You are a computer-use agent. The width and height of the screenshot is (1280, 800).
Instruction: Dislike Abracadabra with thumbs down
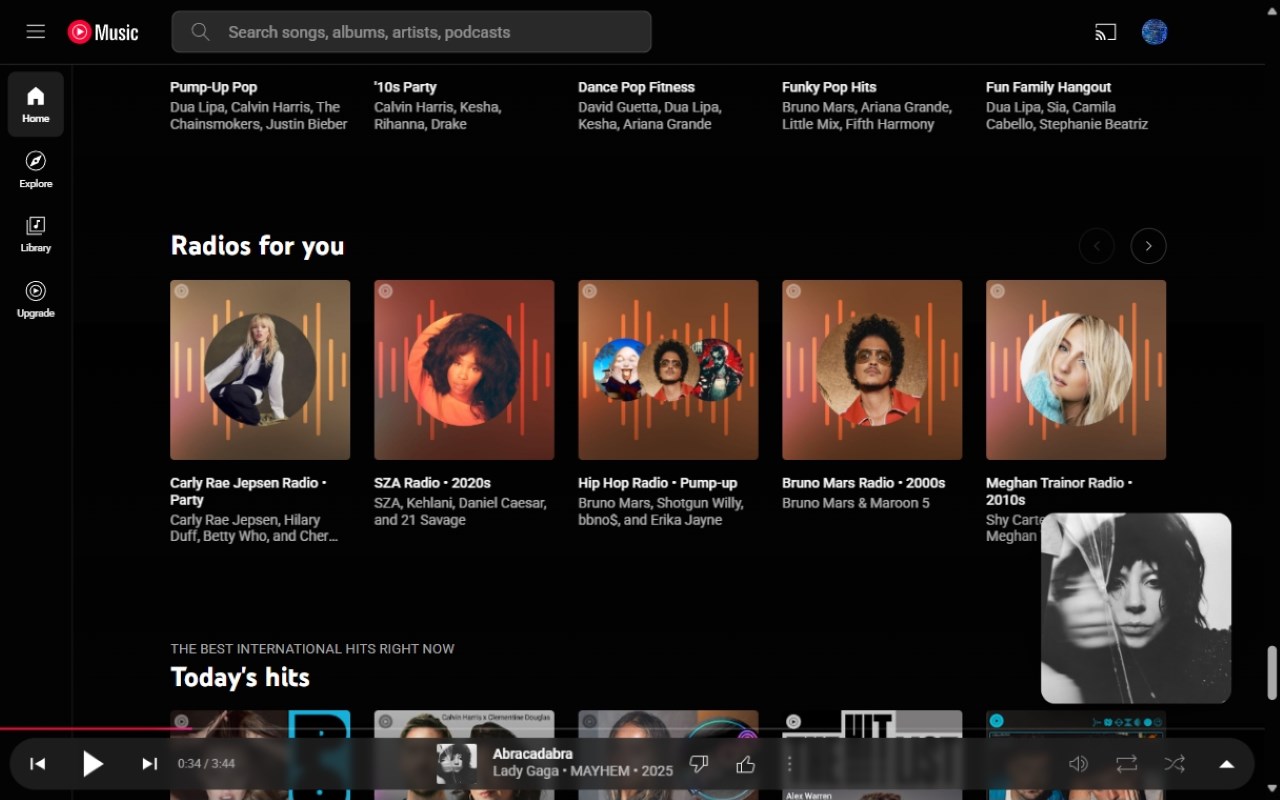click(699, 764)
